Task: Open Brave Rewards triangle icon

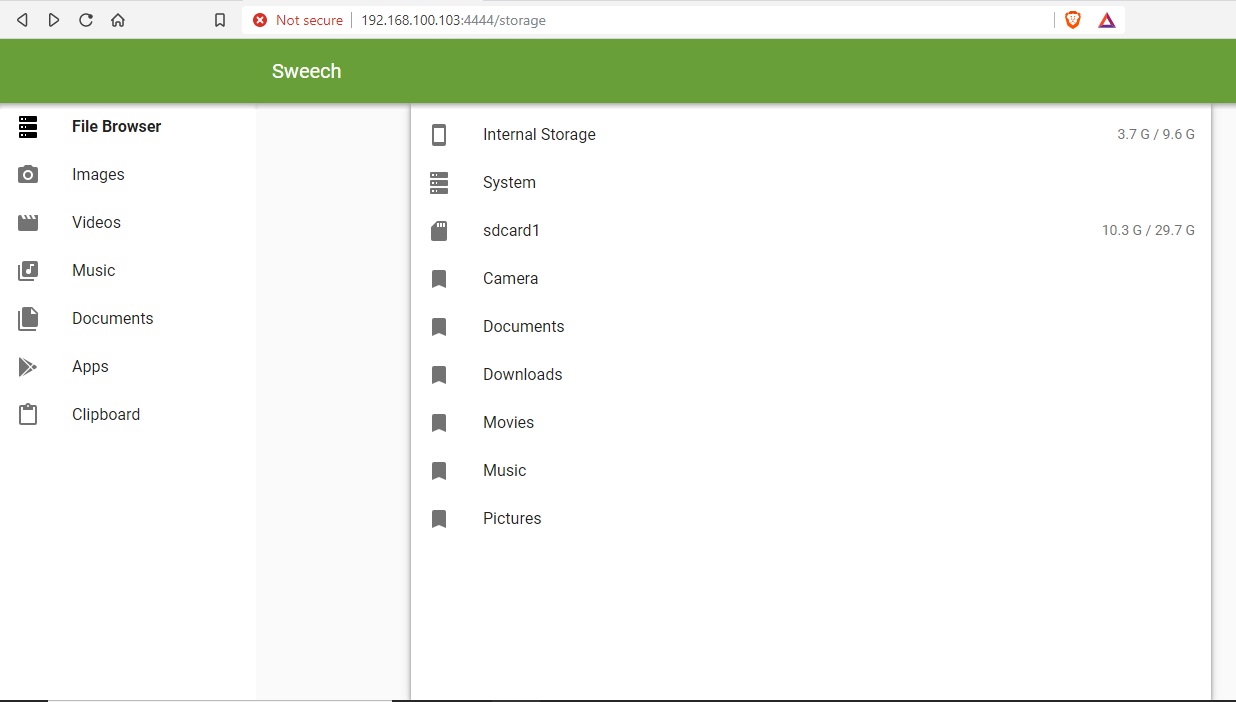Action: point(1107,20)
